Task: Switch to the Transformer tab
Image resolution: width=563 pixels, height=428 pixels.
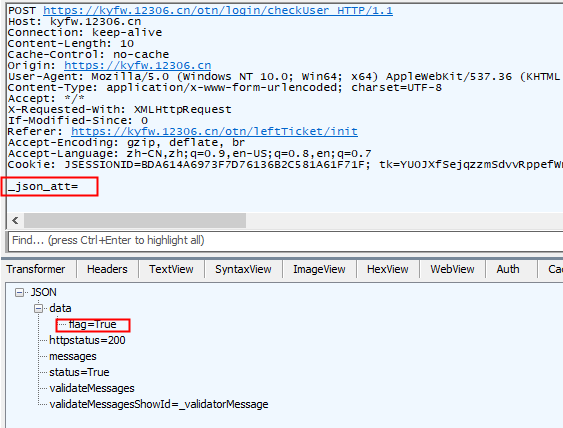Action: coord(36,269)
